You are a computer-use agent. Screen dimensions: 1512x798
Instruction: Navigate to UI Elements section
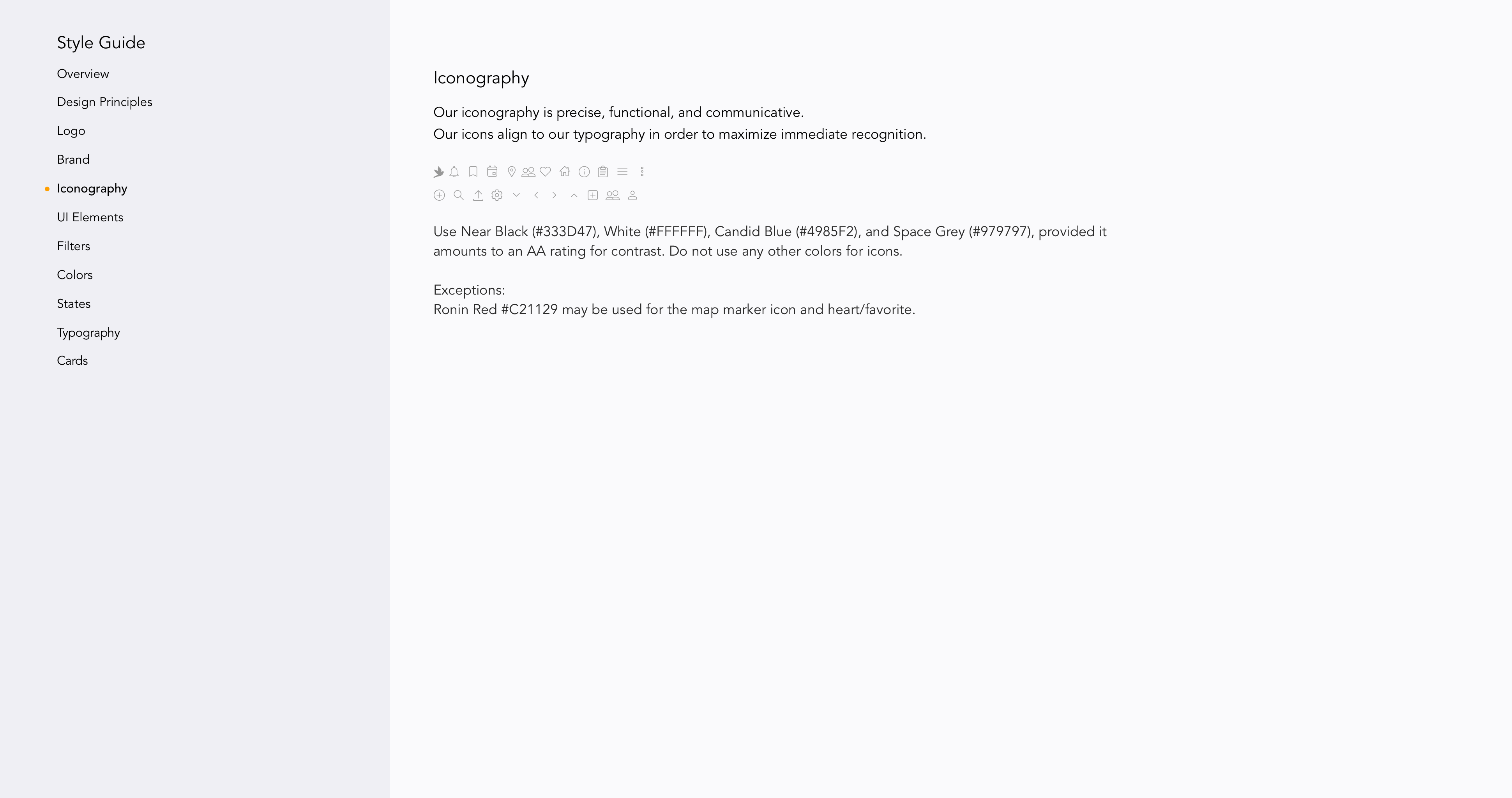(x=90, y=217)
